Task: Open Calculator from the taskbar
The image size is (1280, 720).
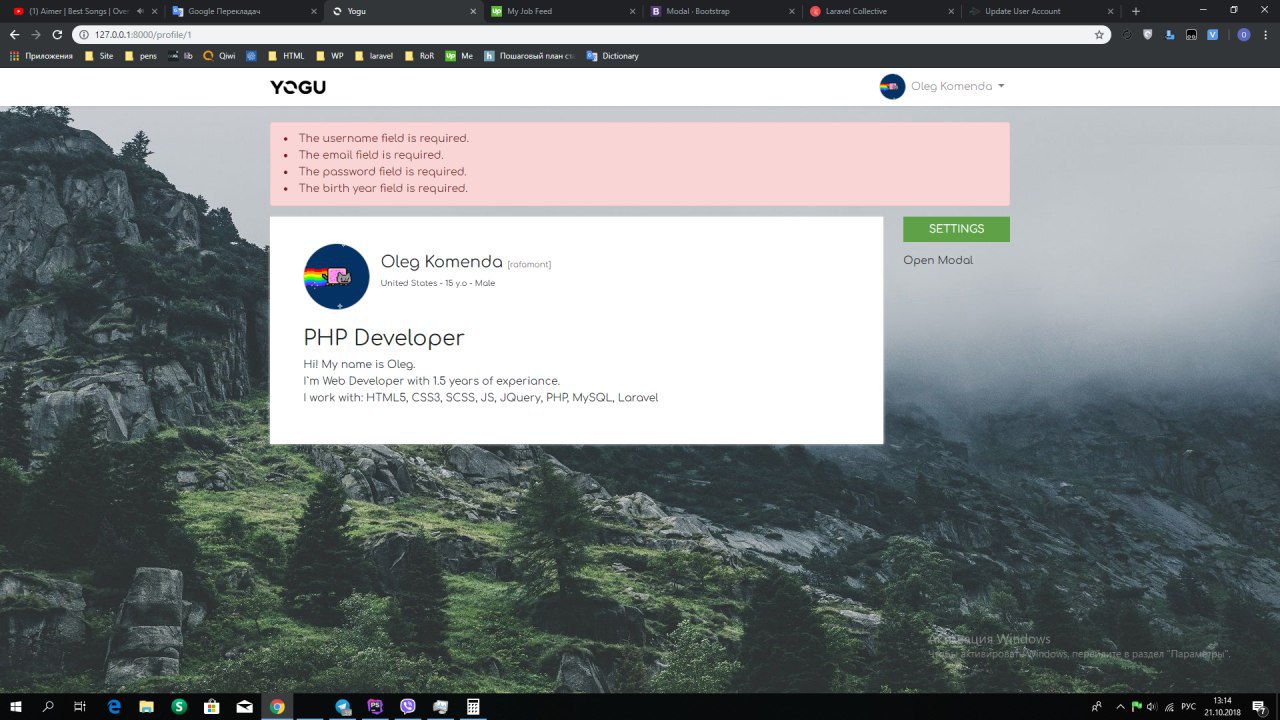Action: coord(473,706)
